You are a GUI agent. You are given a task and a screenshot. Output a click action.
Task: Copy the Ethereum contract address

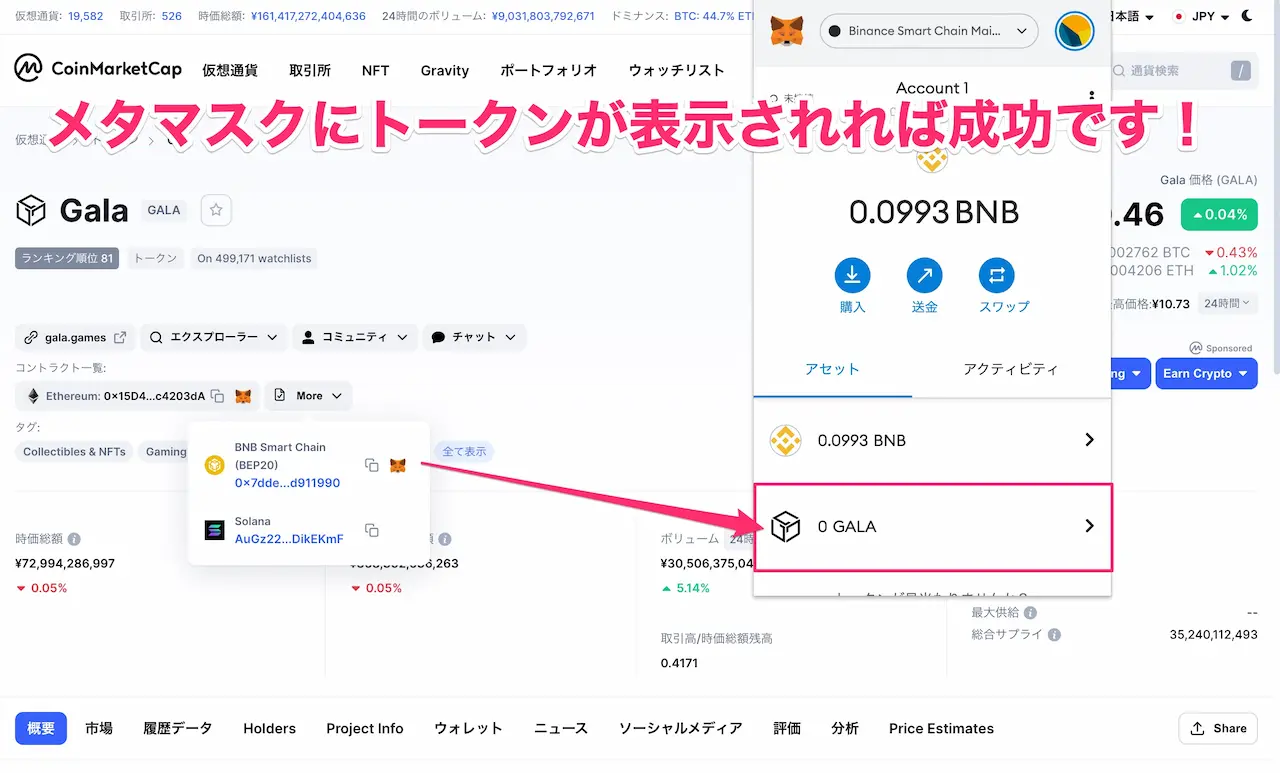click(x=217, y=396)
